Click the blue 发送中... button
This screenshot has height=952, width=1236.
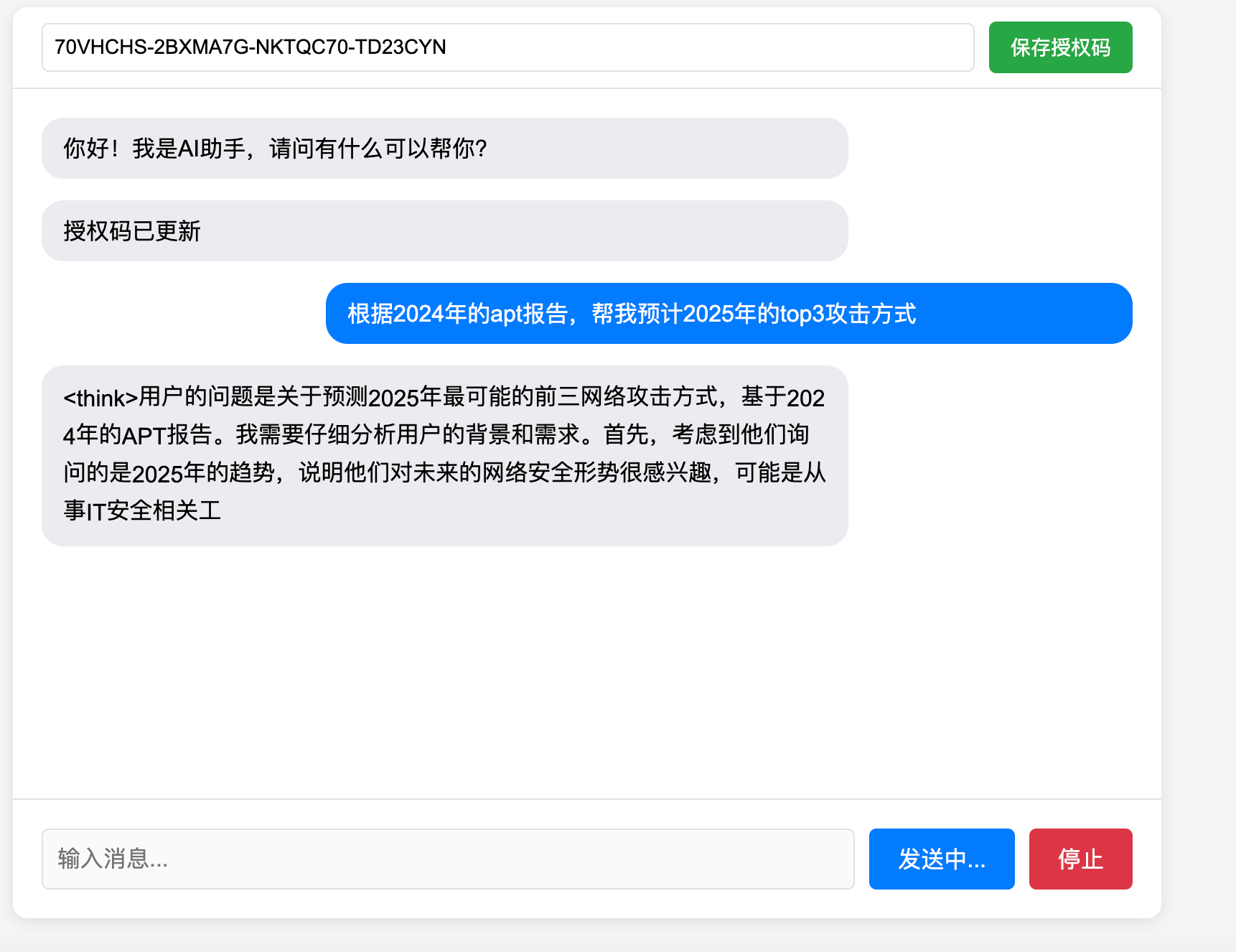click(x=941, y=859)
